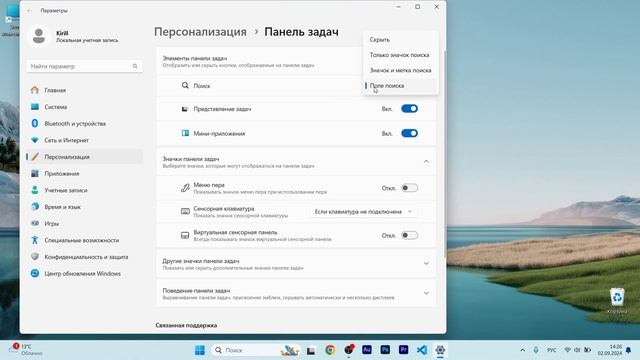The width and height of the screenshot is (640, 360).
Task: Click the back arrow in Параметры window
Action: click(x=29, y=11)
